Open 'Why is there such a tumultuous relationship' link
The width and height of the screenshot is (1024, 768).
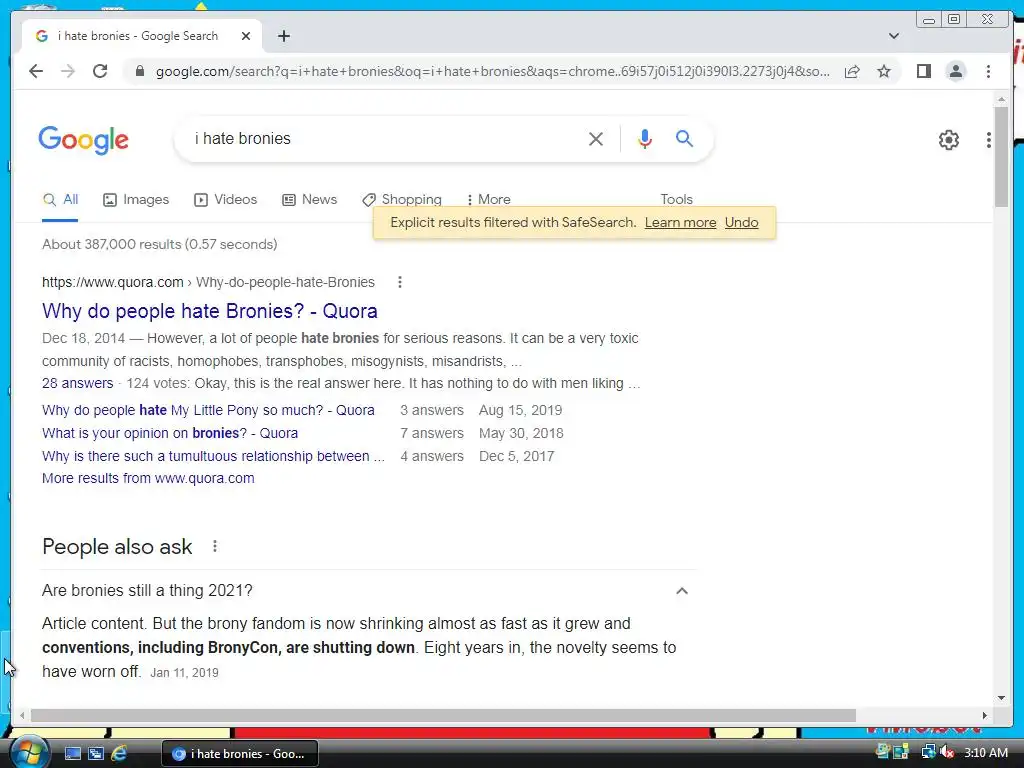(x=213, y=456)
